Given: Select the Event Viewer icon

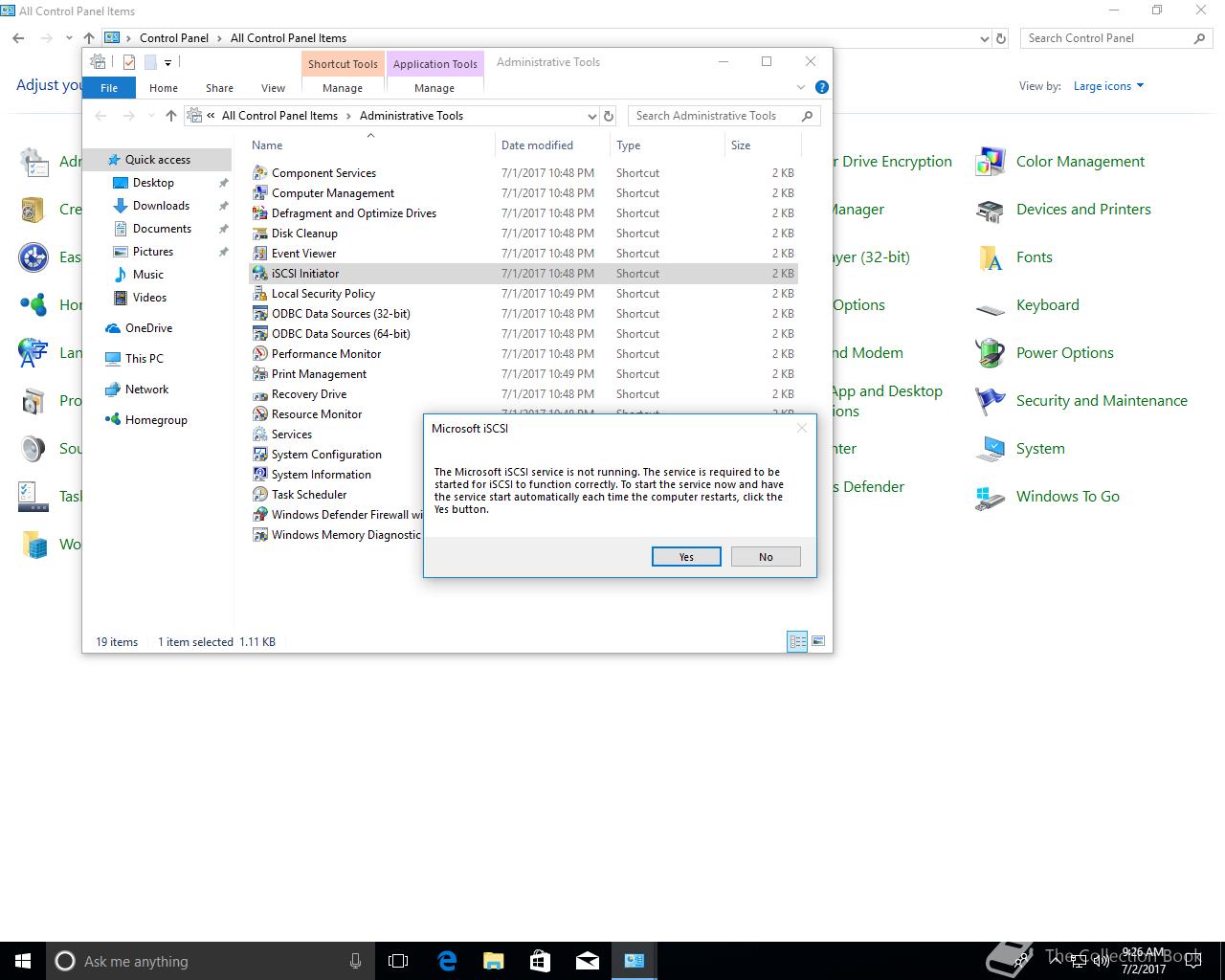Looking at the screenshot, I should coord(259,254).
